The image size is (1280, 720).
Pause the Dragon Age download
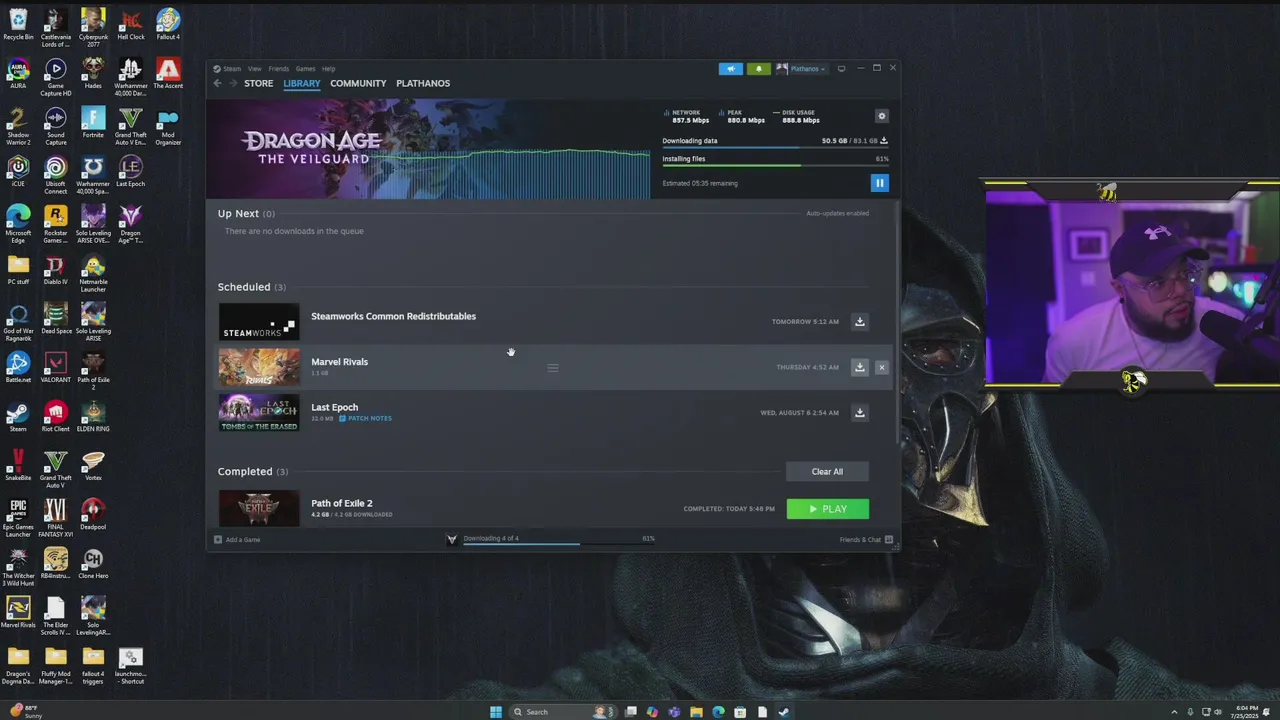[879, 183]
